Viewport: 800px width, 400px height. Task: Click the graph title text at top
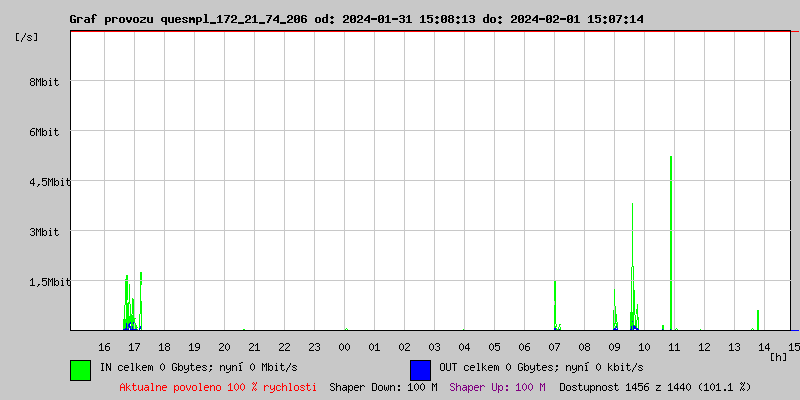pyautogui.click(x=357, y=20)
